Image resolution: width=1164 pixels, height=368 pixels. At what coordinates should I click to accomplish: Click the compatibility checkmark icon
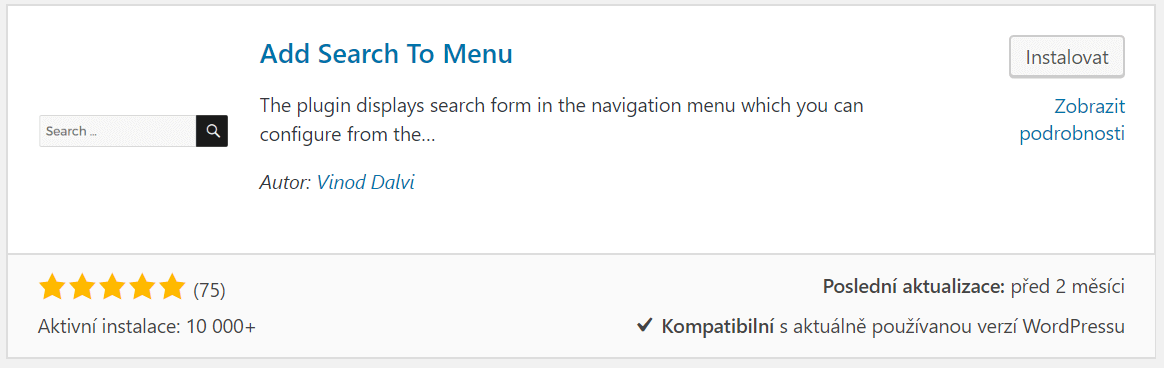click(645, 325)
